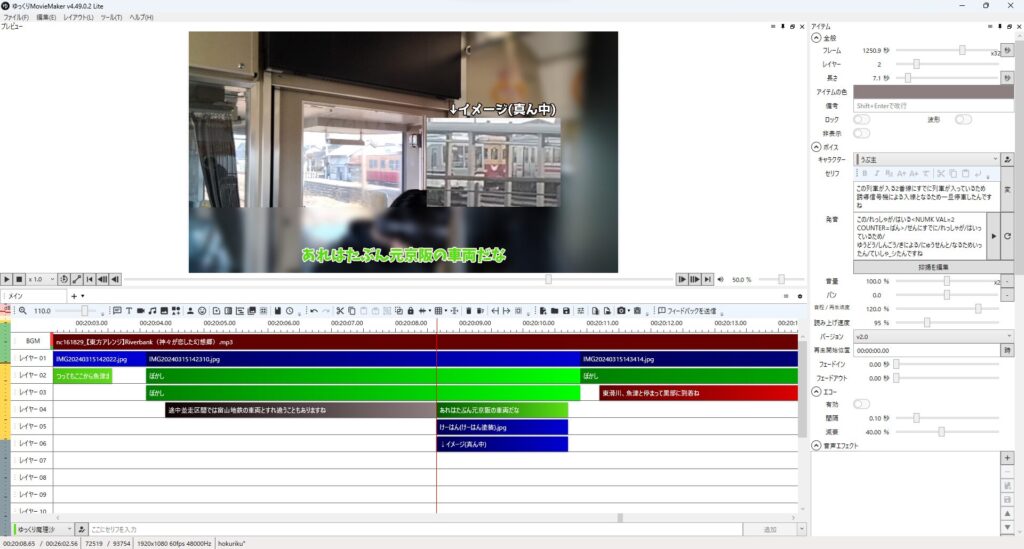The height and width of the screenshot is (549, 1024).
Task: Click the camera snapshot icon in timeline toolbar
Action: click(x=621, y=311)
